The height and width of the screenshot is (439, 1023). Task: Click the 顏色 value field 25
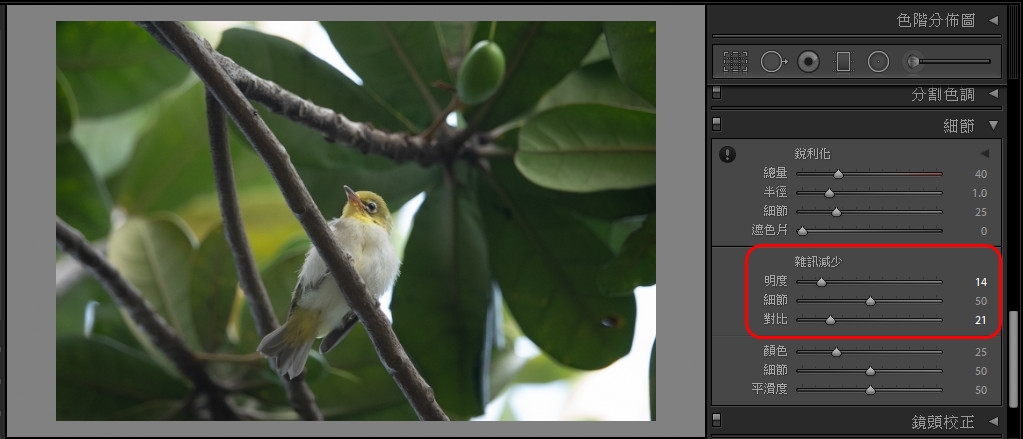[x=981, y=352]
